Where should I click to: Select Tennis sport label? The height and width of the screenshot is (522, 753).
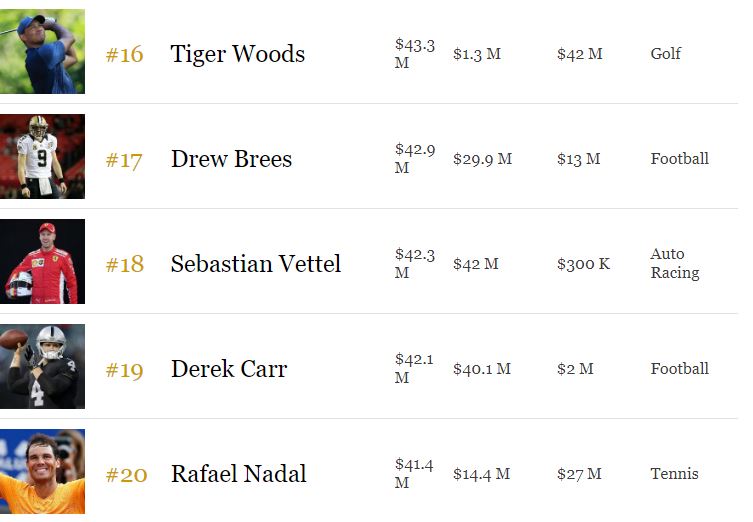674,474
